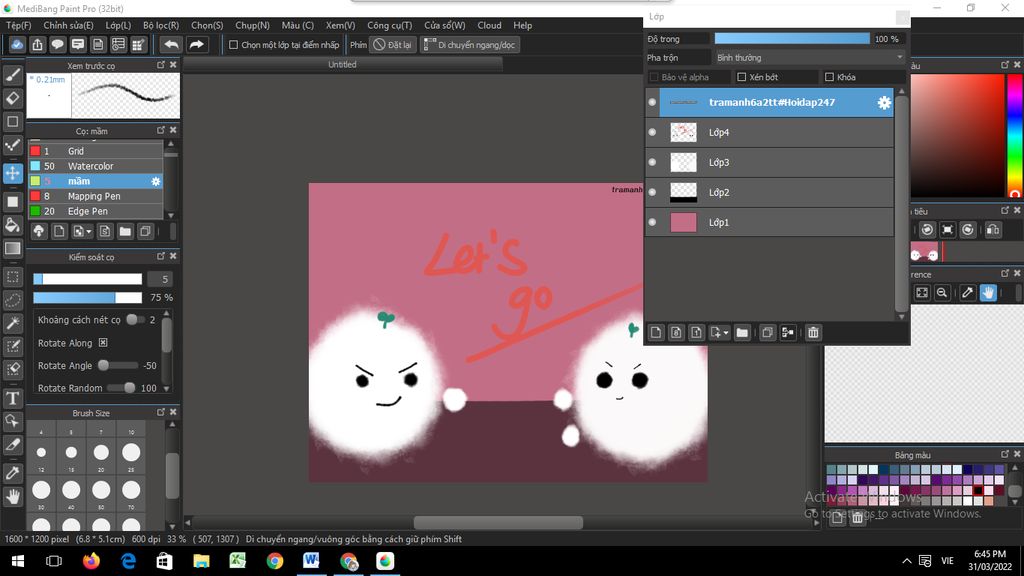1024x576 pixels.
Task: Select the Mapping Pen brush
Action: pos(96,196)
